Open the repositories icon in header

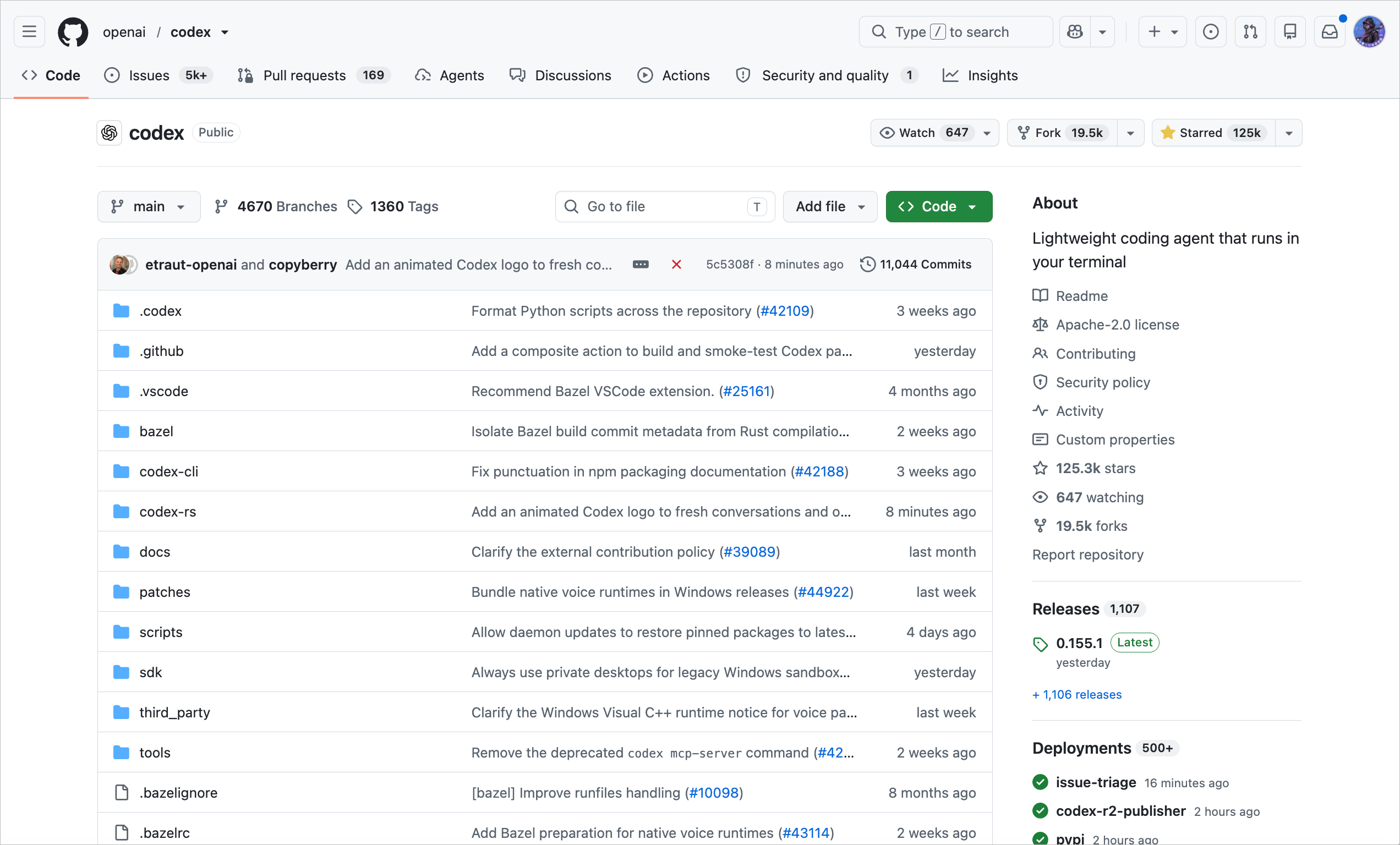coord(1290,32)
